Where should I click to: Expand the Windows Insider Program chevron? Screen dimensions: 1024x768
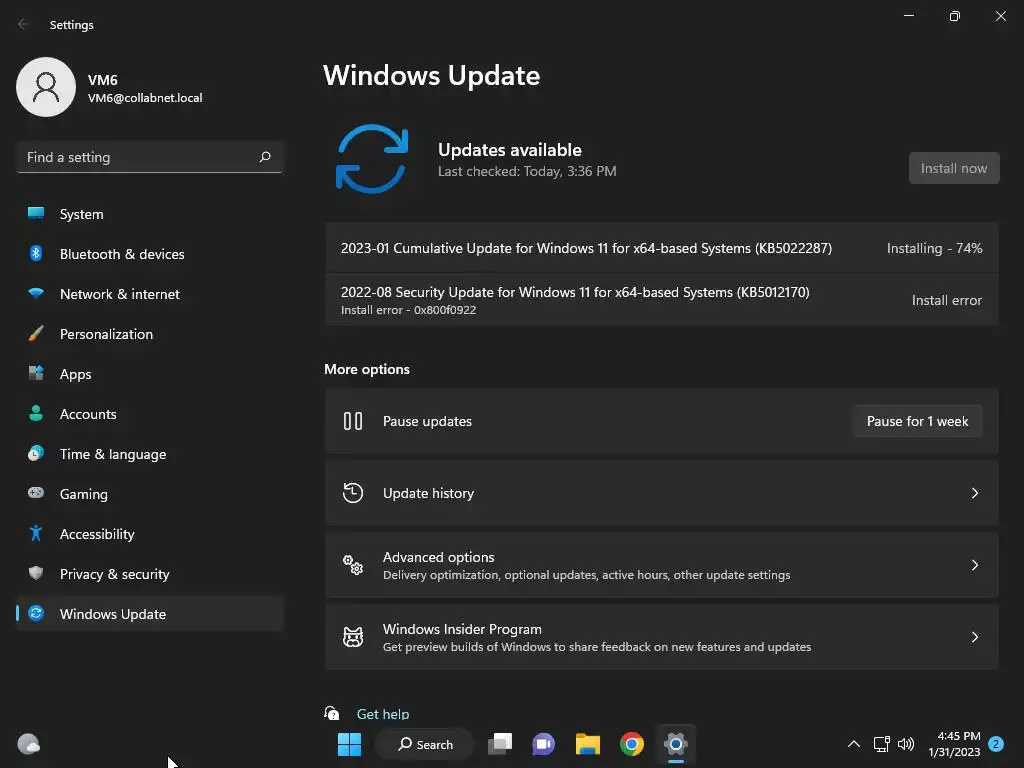974,637
